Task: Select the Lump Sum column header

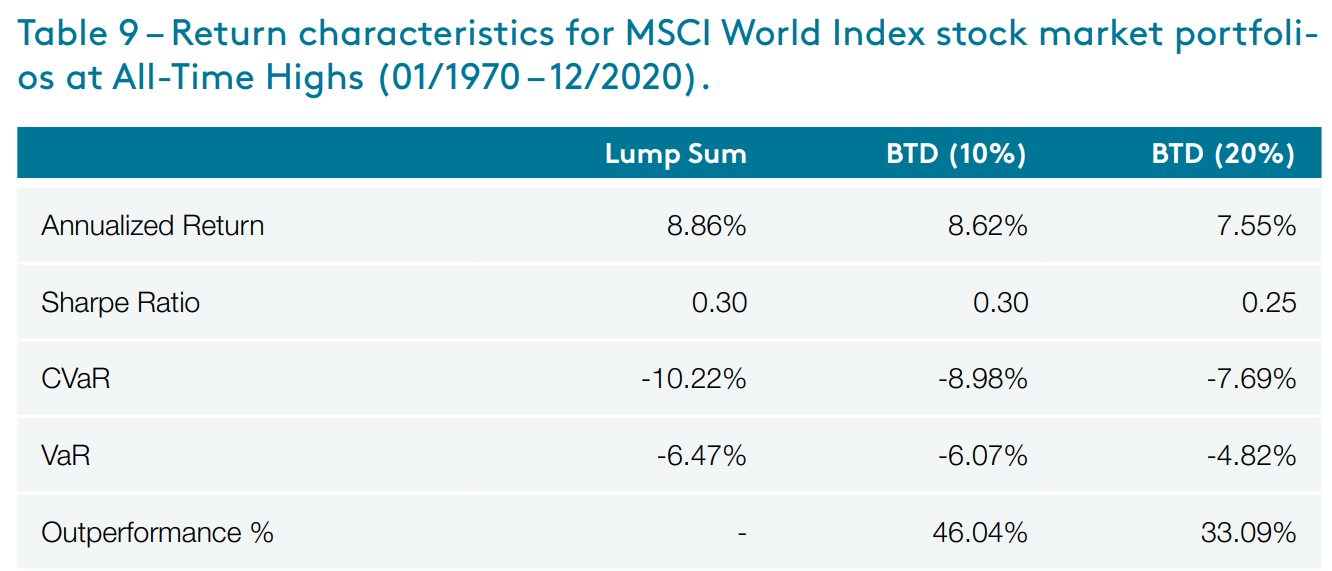Action: [675, 154]
